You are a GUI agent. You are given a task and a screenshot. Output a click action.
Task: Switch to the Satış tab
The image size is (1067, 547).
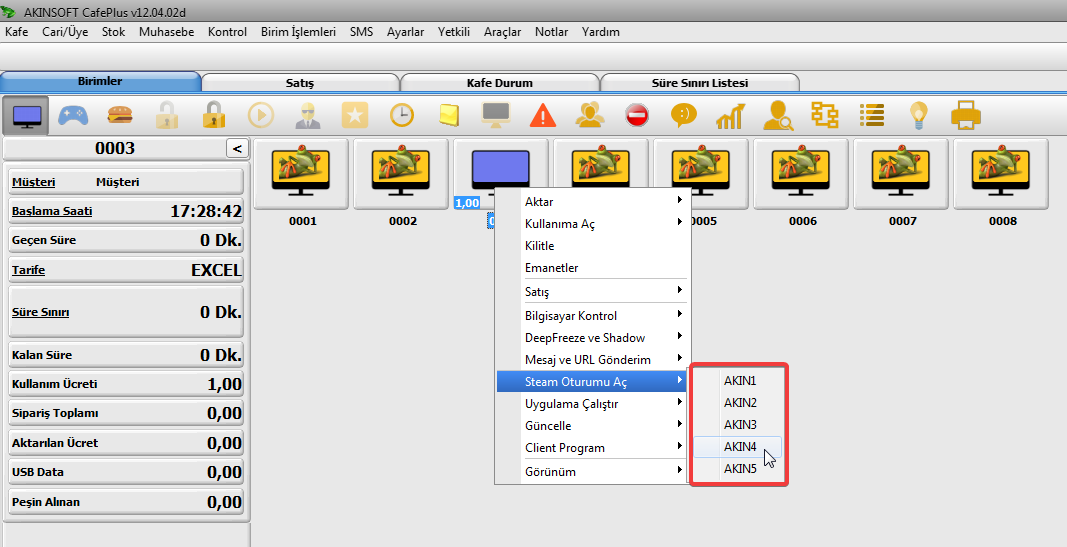tap(300, 83)
